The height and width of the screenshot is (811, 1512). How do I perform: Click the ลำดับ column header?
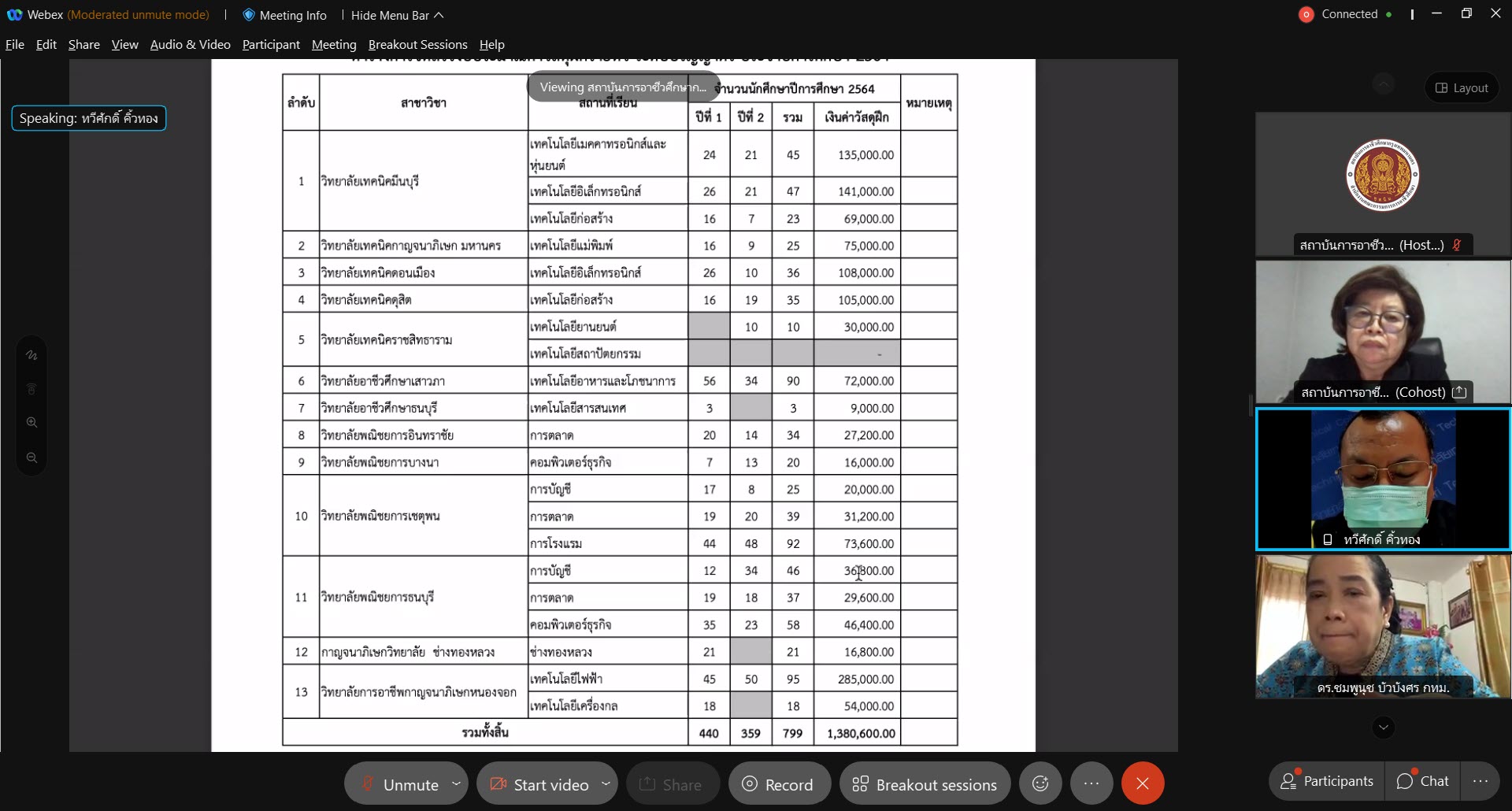[301, 102]
